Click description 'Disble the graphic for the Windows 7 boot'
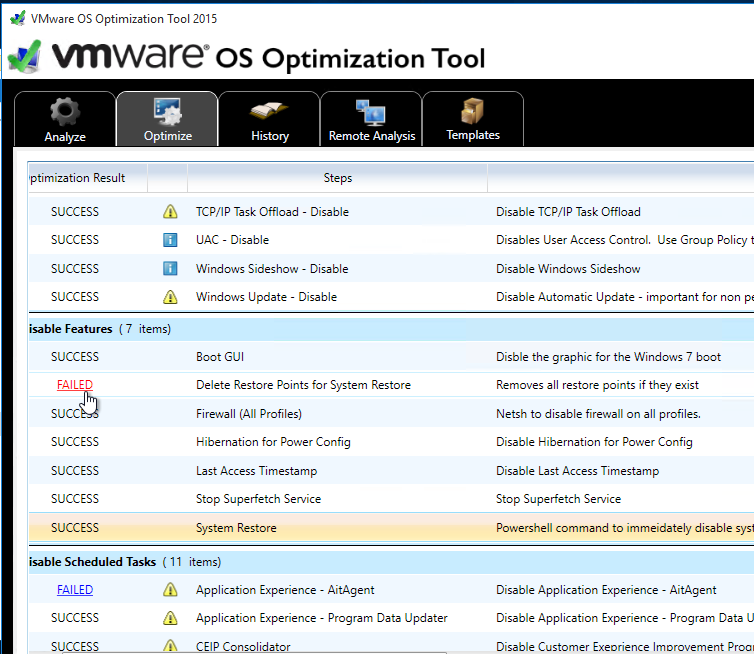754x654 pixels. (608, 357)
